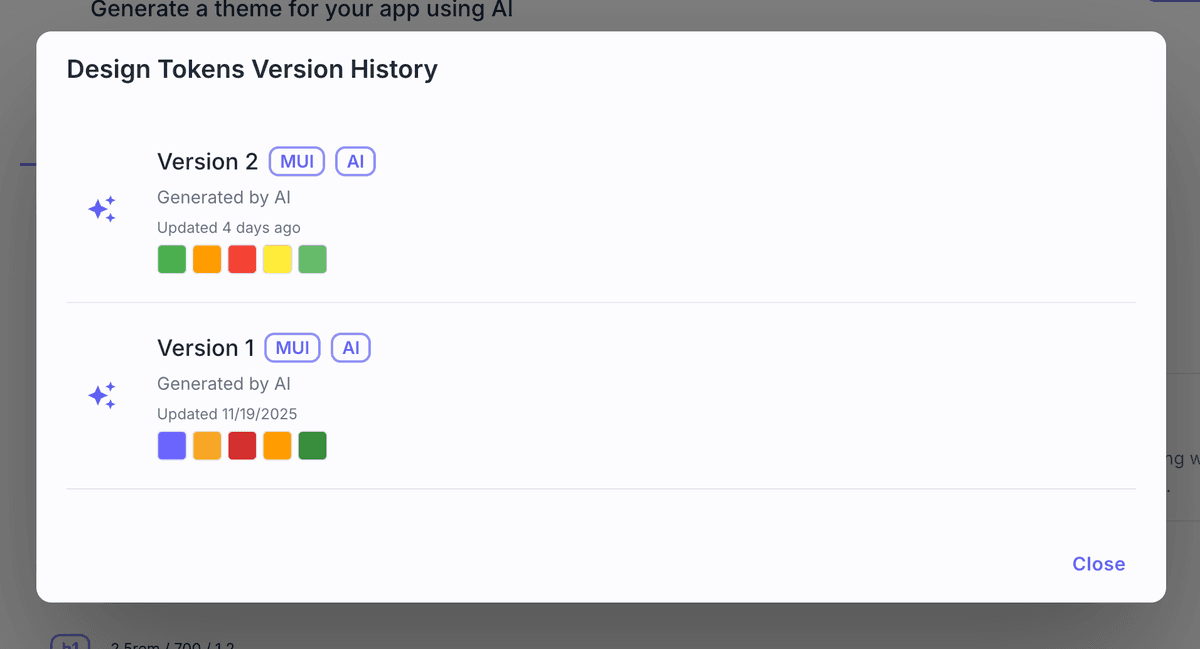Select the purple swatch in Version 1
The width and height of the screenshot is (1200, 649).
pyautogui.click(x=172, y=445)
